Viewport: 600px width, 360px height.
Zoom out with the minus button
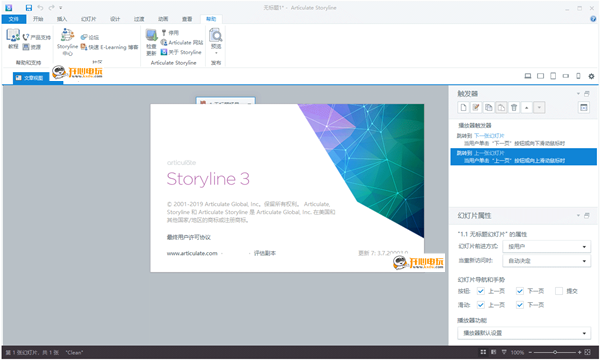pyautogui.click(x=530, y=352)
